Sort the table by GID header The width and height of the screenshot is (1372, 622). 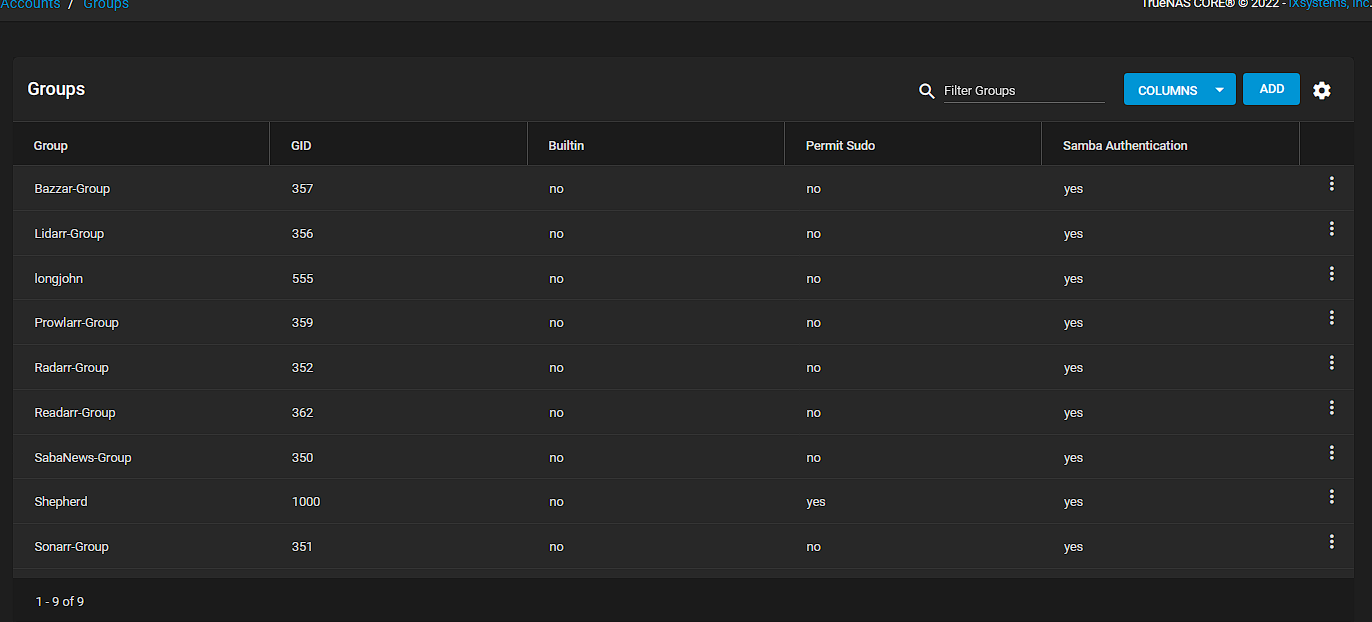[302, 146]
